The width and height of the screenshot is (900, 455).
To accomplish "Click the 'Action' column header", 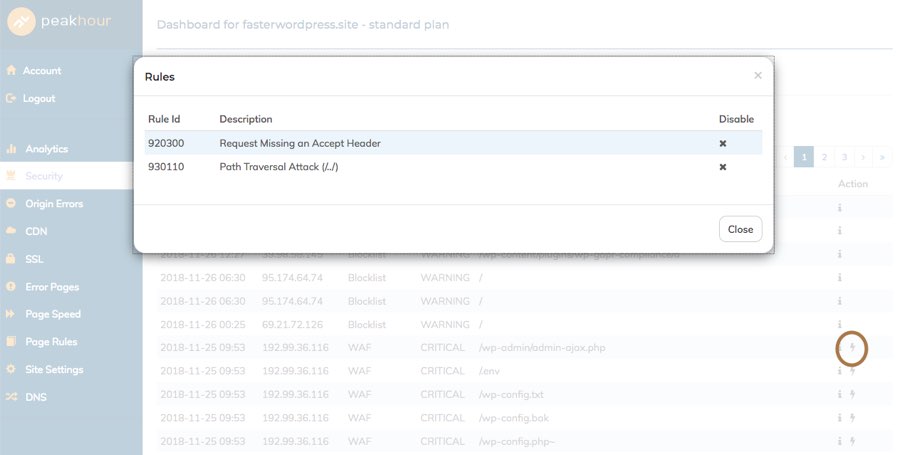I will tap(853, 184).
